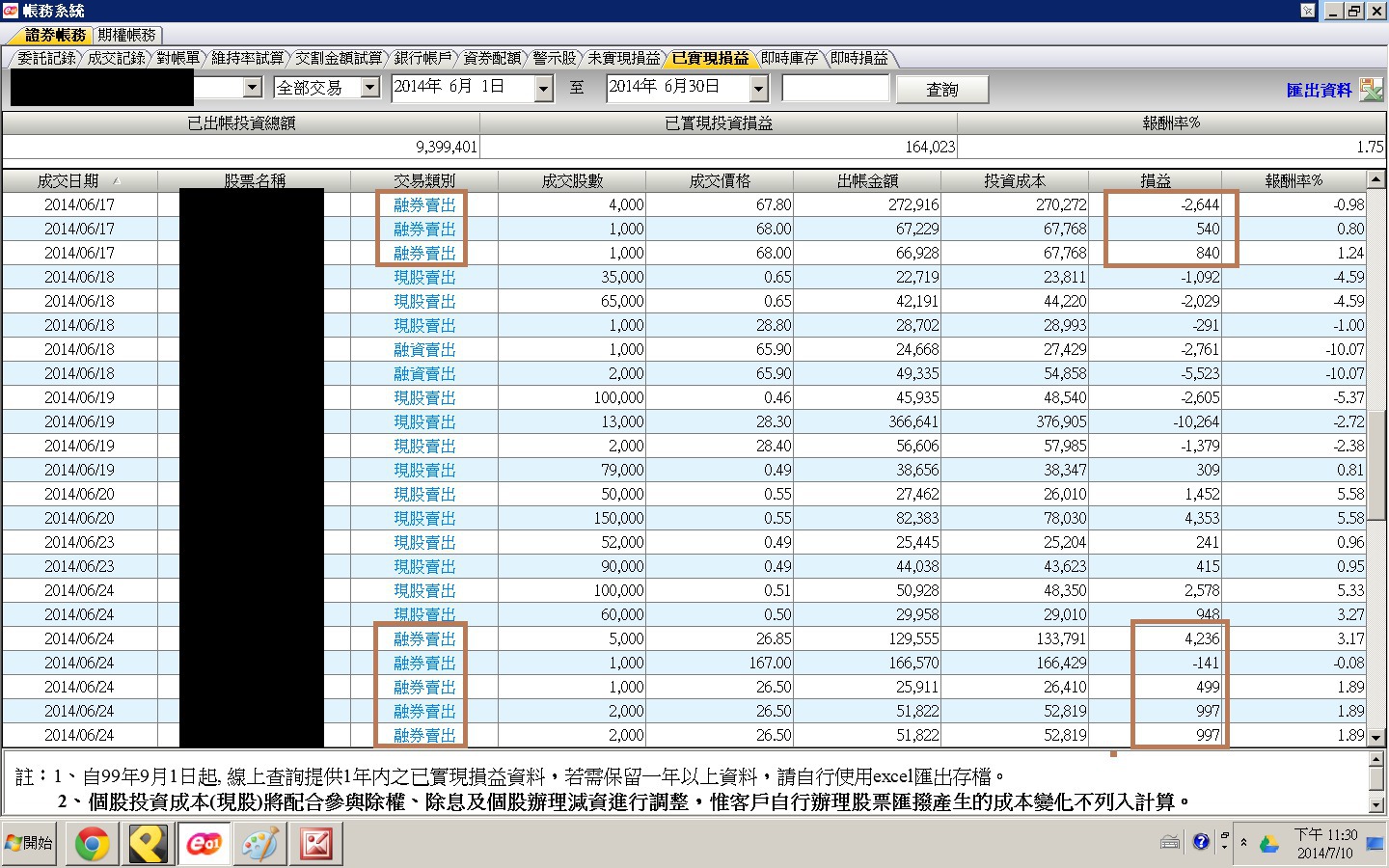Expand the 全部交易 transaction type dropdown
Viewport: 1389px width, 868px height.
370,87
